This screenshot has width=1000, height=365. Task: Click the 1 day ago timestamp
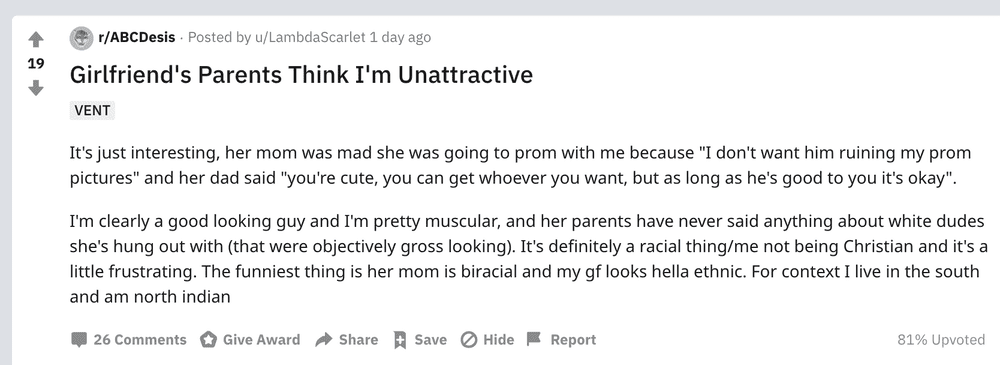(x=400, y=37)
